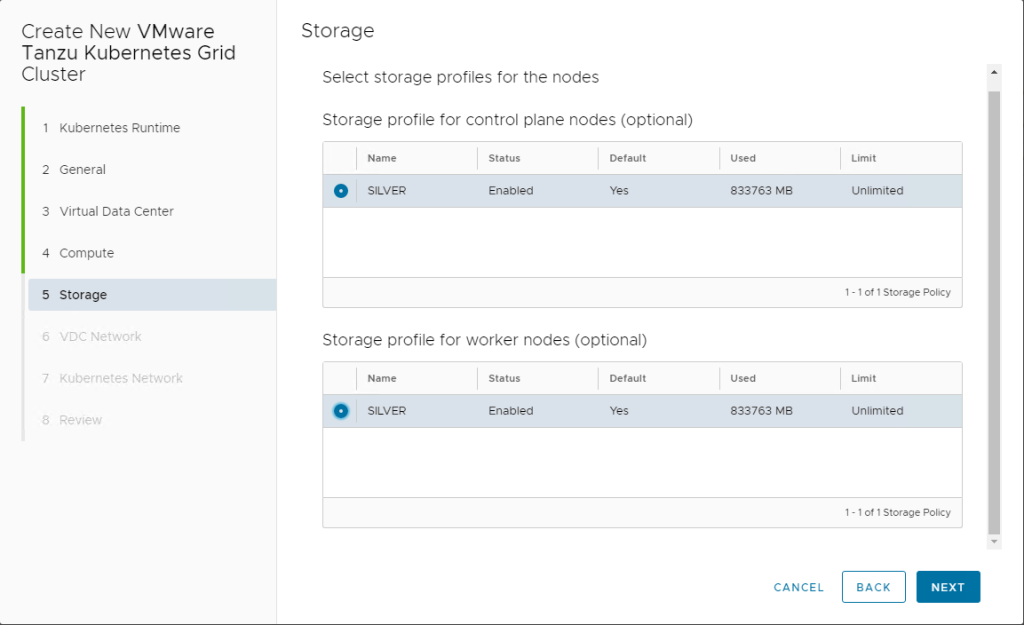Click 833763 MB in worker nodes table
The width and height of the screenshot is (1024, 625).
761,411
